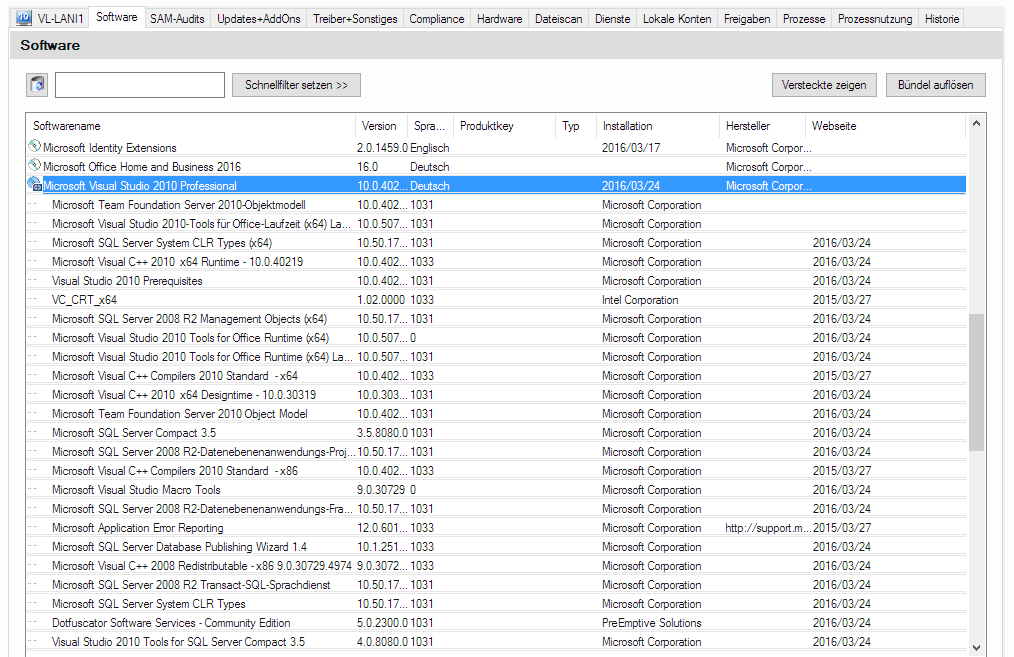
Task: Select Dotfuscator Software Services Community Edition
Action: 497,623
